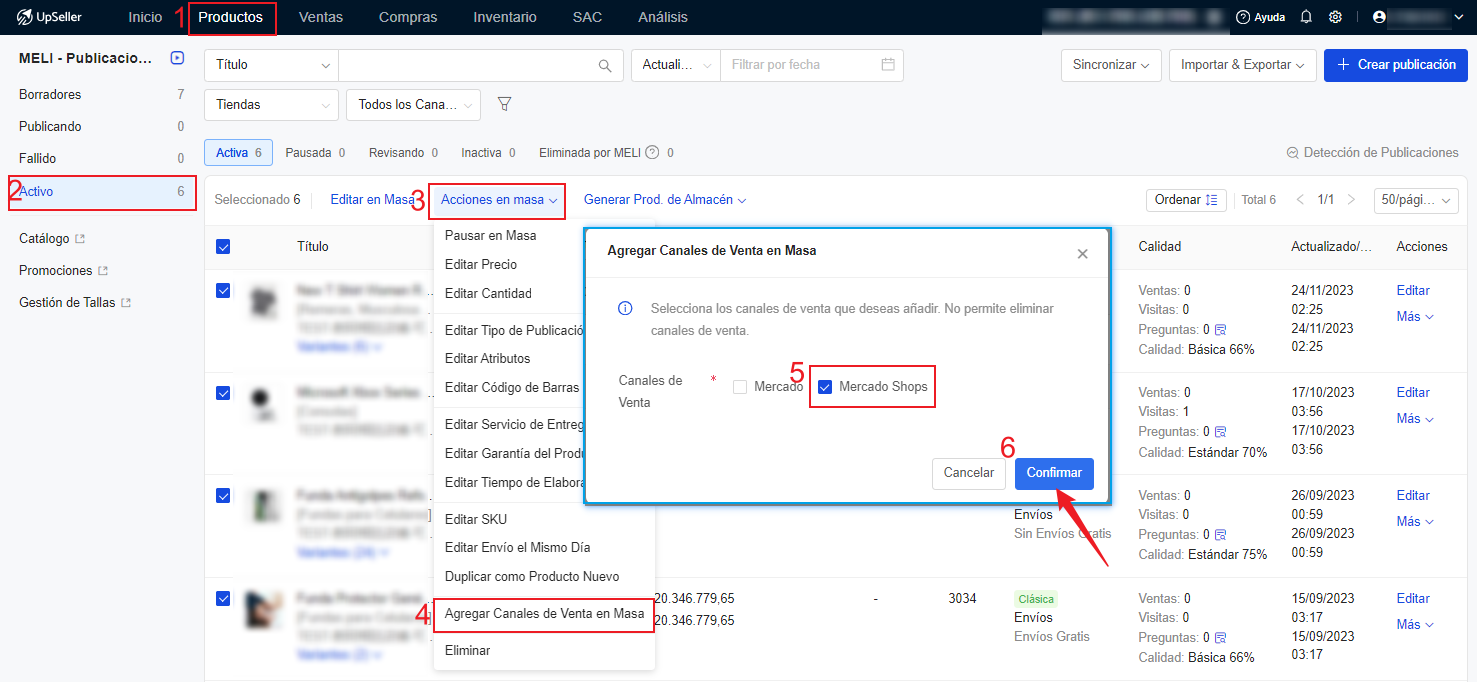This screenshot has width=1477, height=682.
Task: Click product thumbnail in row updated 15/09/2023
Action: (263, 609)
